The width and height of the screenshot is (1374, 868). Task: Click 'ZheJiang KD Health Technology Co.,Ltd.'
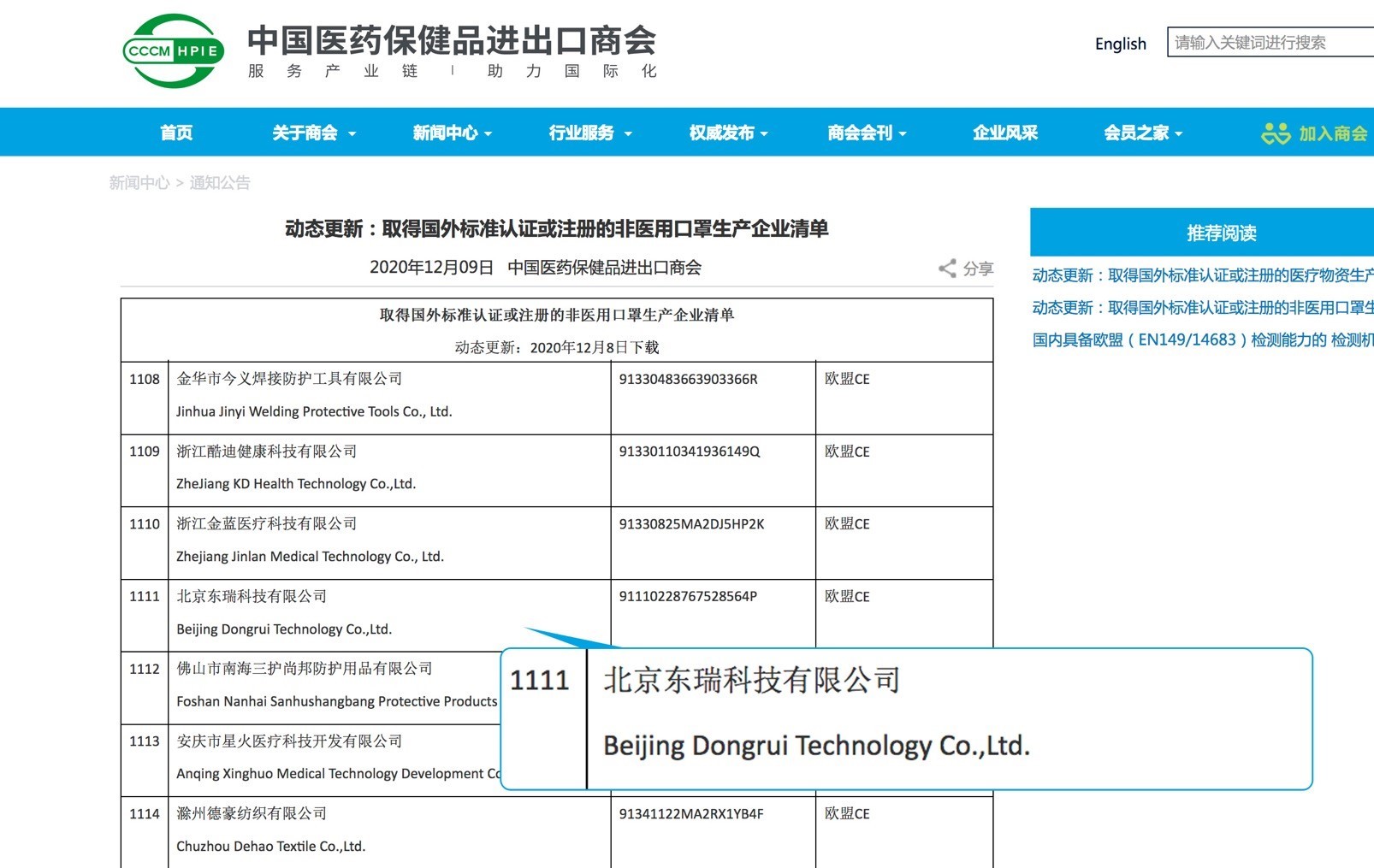(x=296, y=484)
